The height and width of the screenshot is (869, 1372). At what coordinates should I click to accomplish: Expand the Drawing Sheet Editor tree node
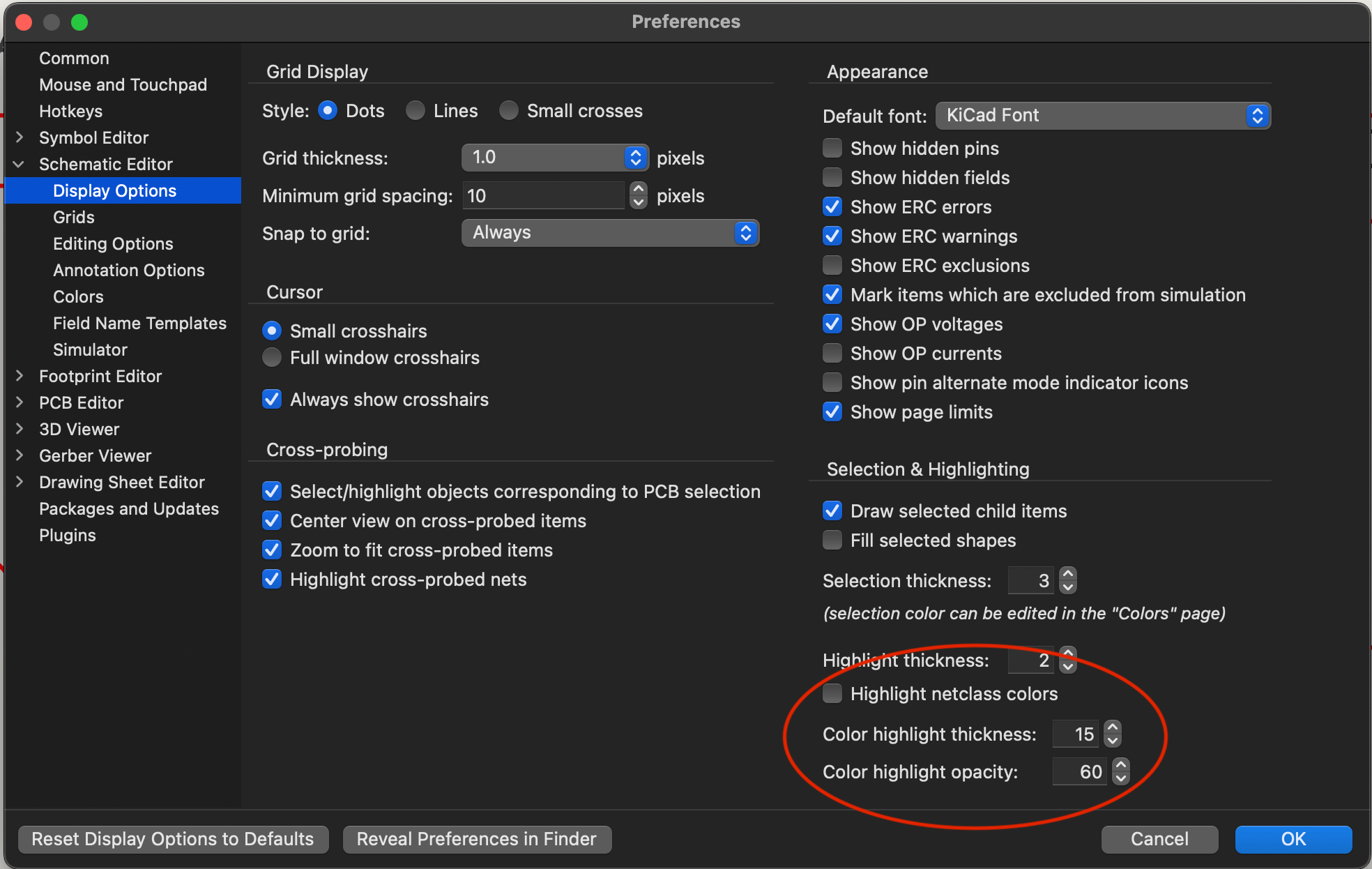pos(20,482)
